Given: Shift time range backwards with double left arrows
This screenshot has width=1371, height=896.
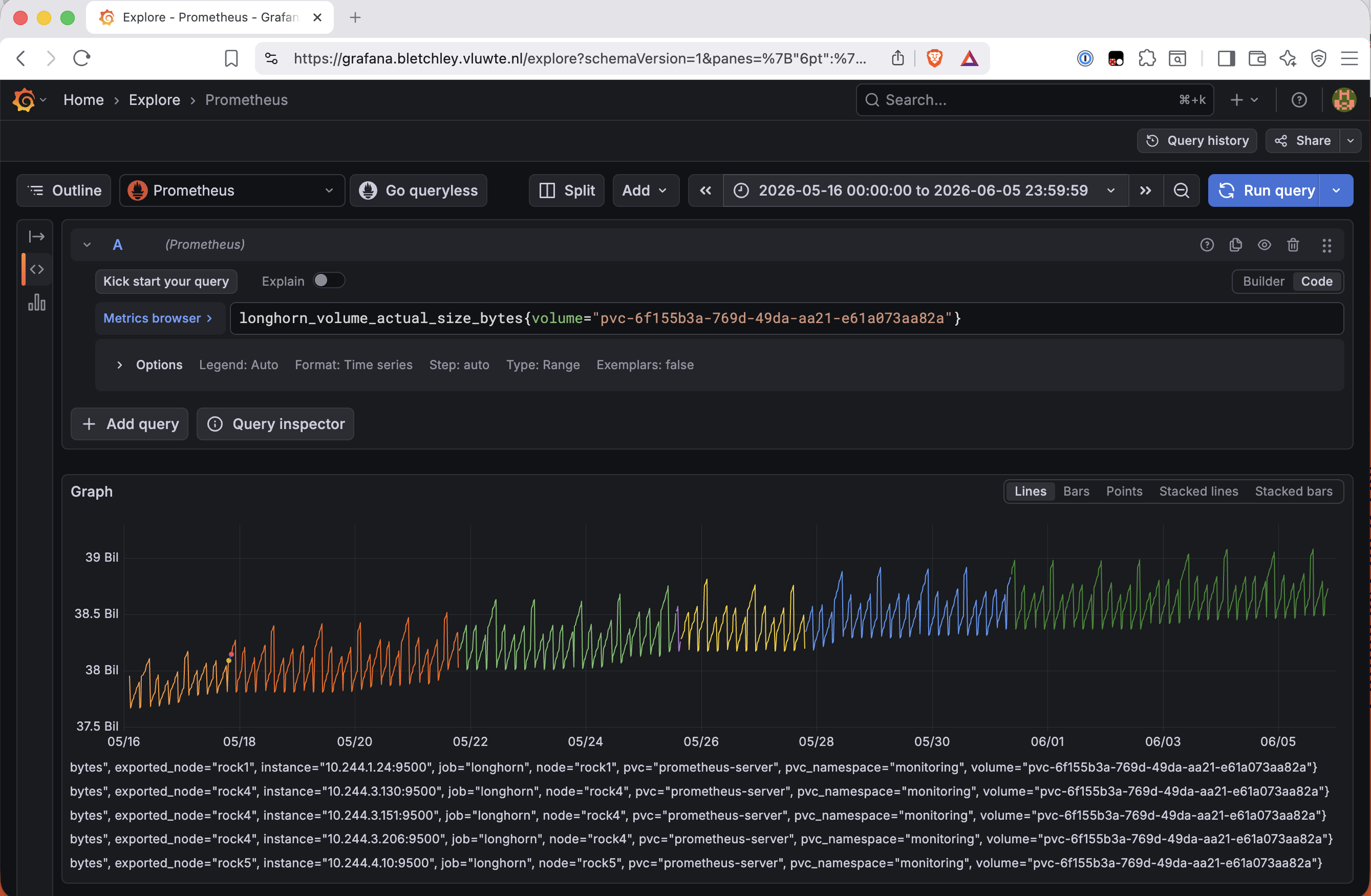Looking at the screenshot, I should [x=705, y=191].
